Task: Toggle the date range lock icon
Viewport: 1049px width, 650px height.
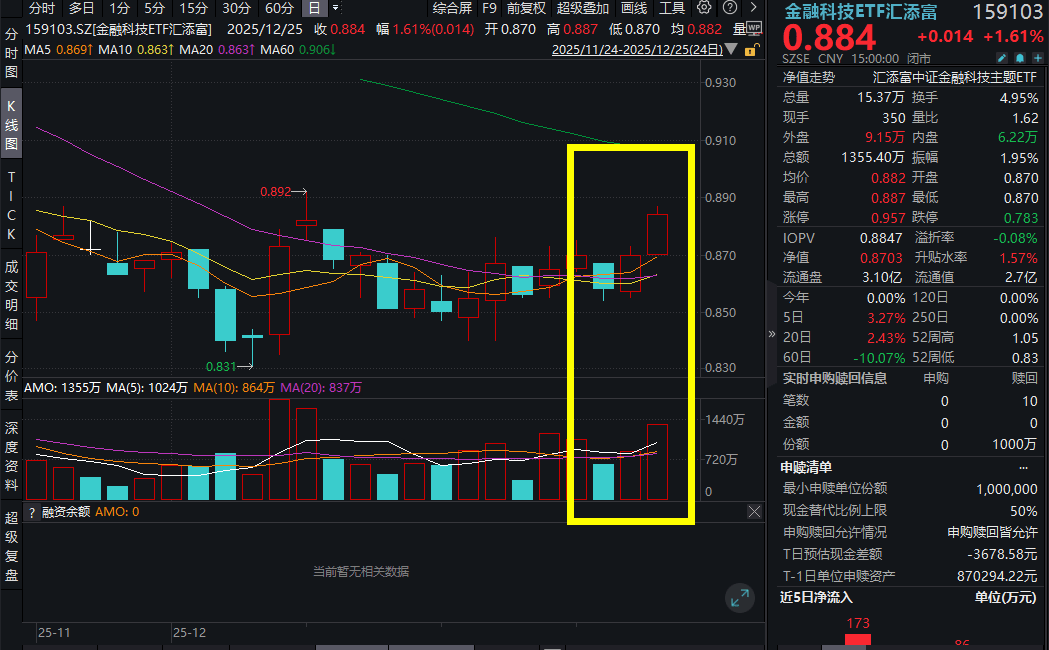Action: pyautogui.click(x=754, y=48)
